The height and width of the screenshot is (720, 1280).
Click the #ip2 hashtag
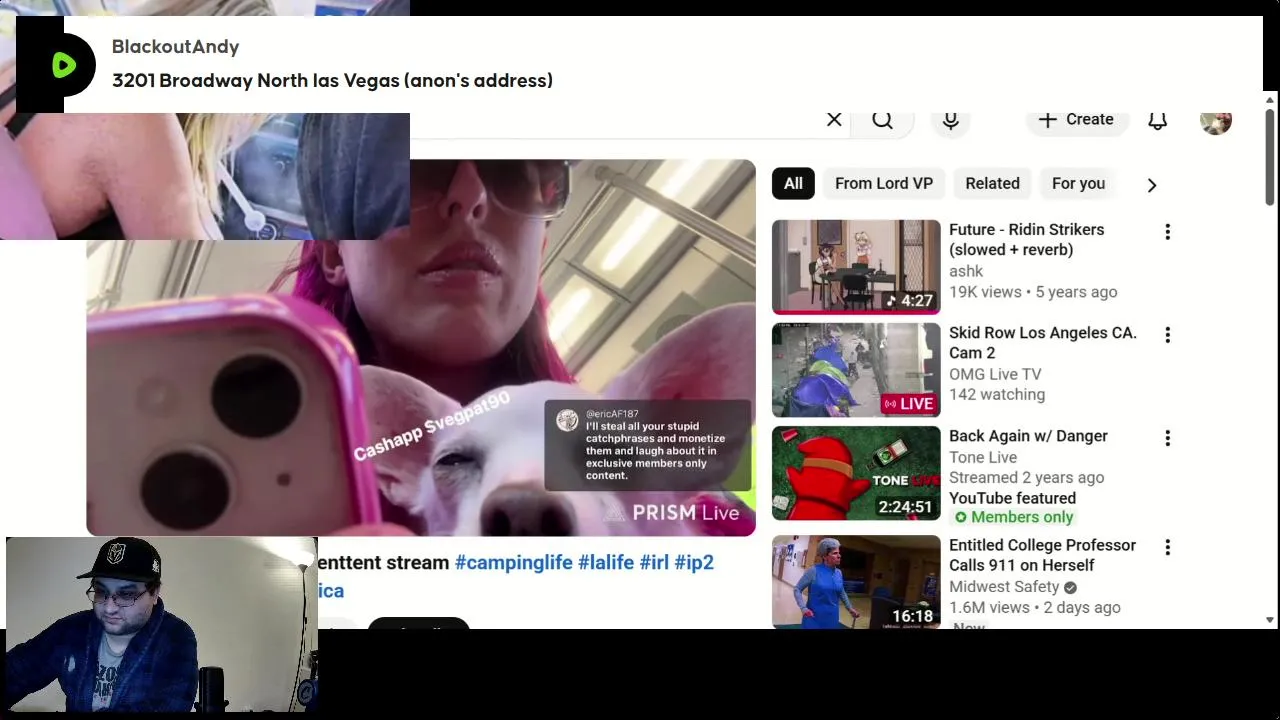coord(694,563)
